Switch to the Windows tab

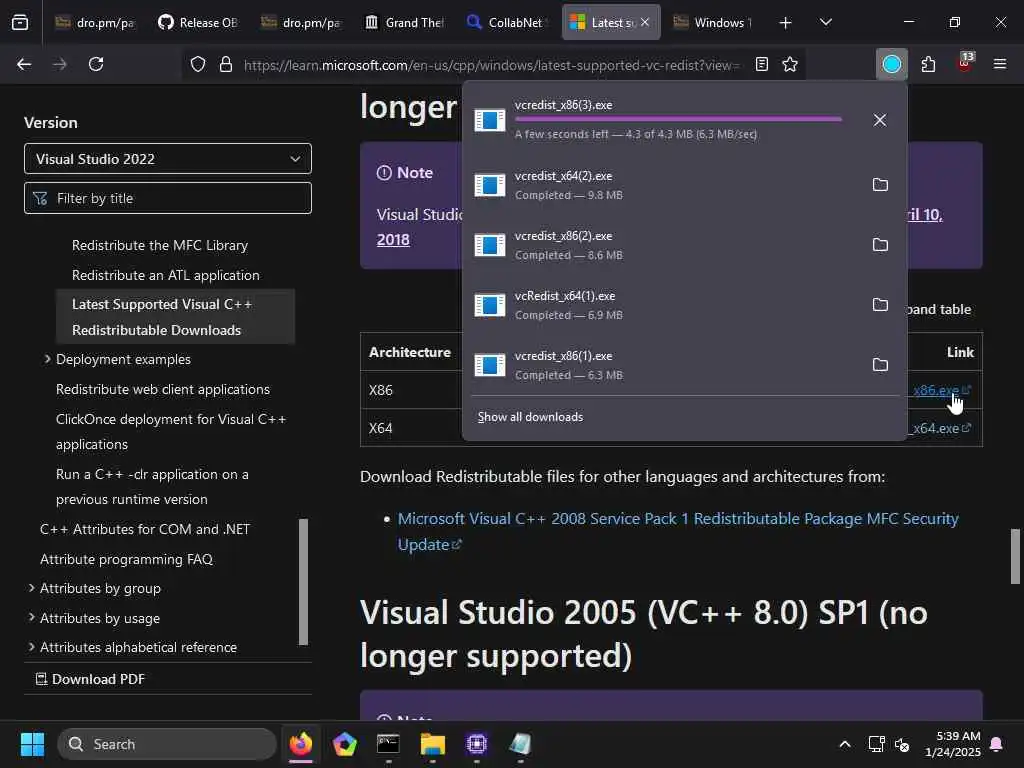point(714,23)
